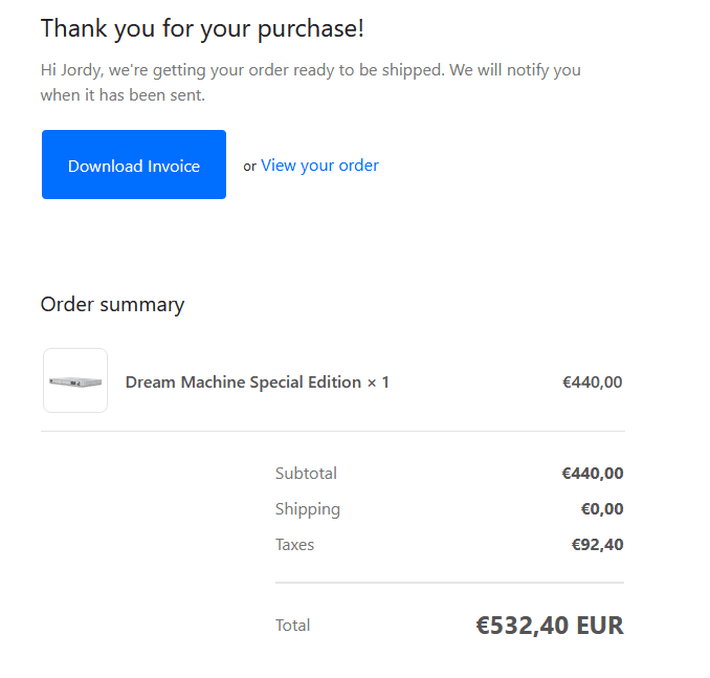The width and height of the screenshot is (710, 678).
Task: Click the Hi Jordy order message text
Action: [311, 83]
